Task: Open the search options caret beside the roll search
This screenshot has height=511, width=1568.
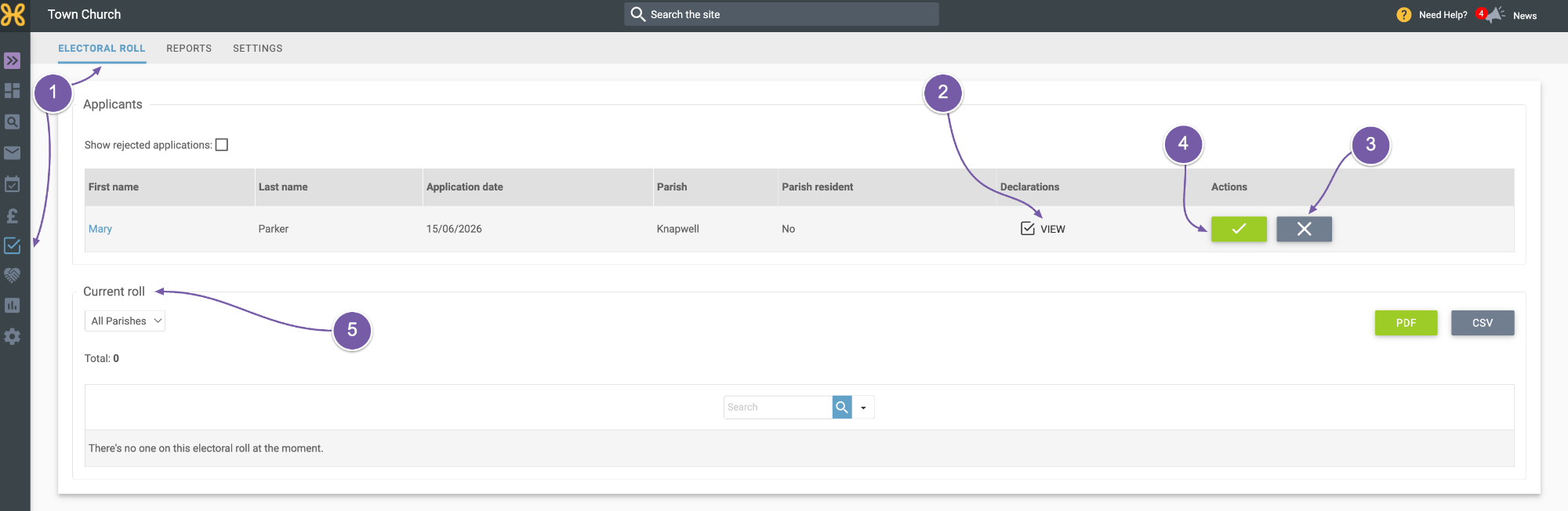Action: pyautogui.click(x=863, y=408)
